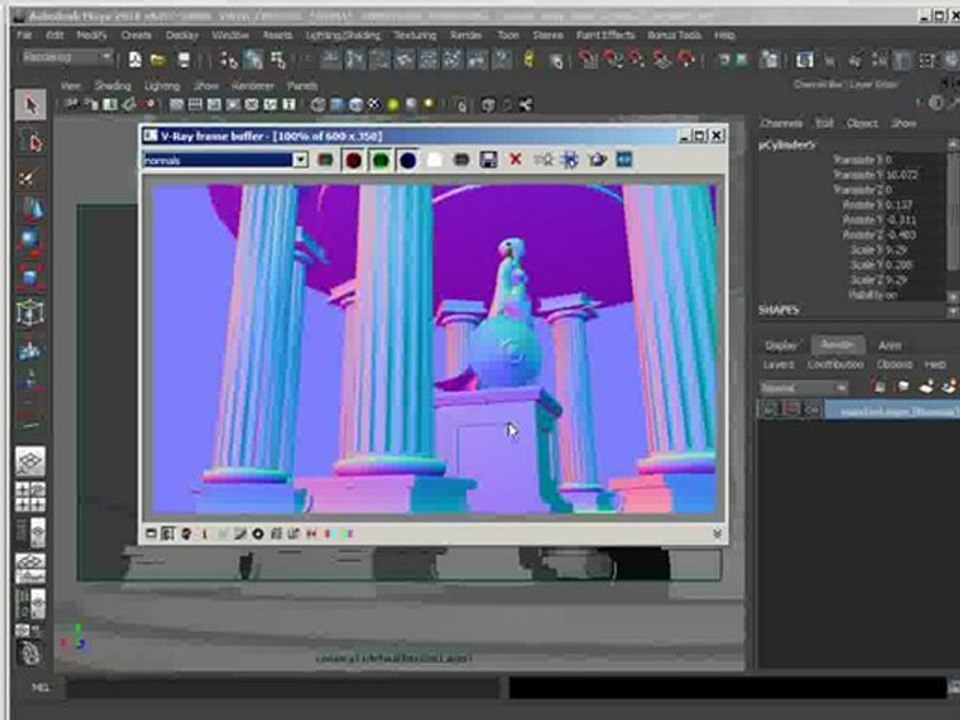Viewport: 960px width, 720px height.
Task: Toggle wireframe display in viewport toolbar
Action: (x=318, y=105)
